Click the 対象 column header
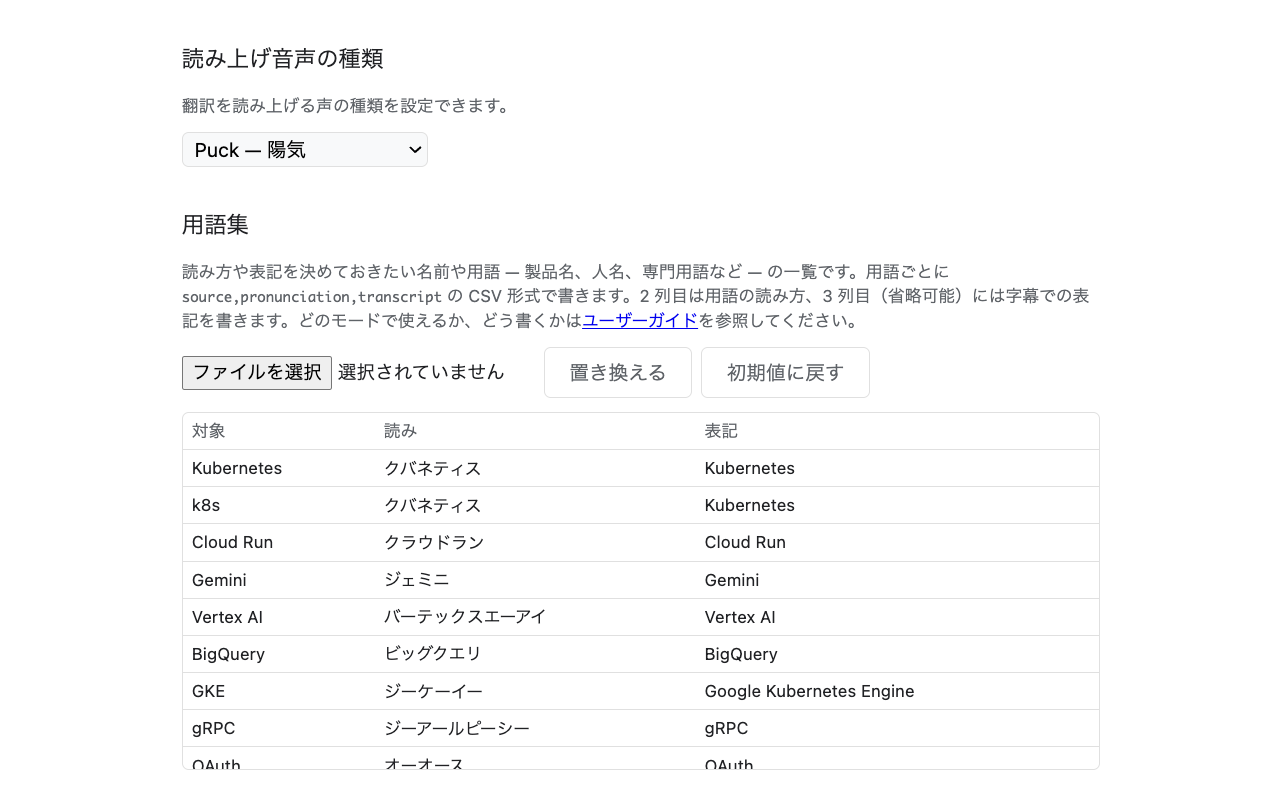Screen dimensions: 1280x800 (x=209, y=431)
